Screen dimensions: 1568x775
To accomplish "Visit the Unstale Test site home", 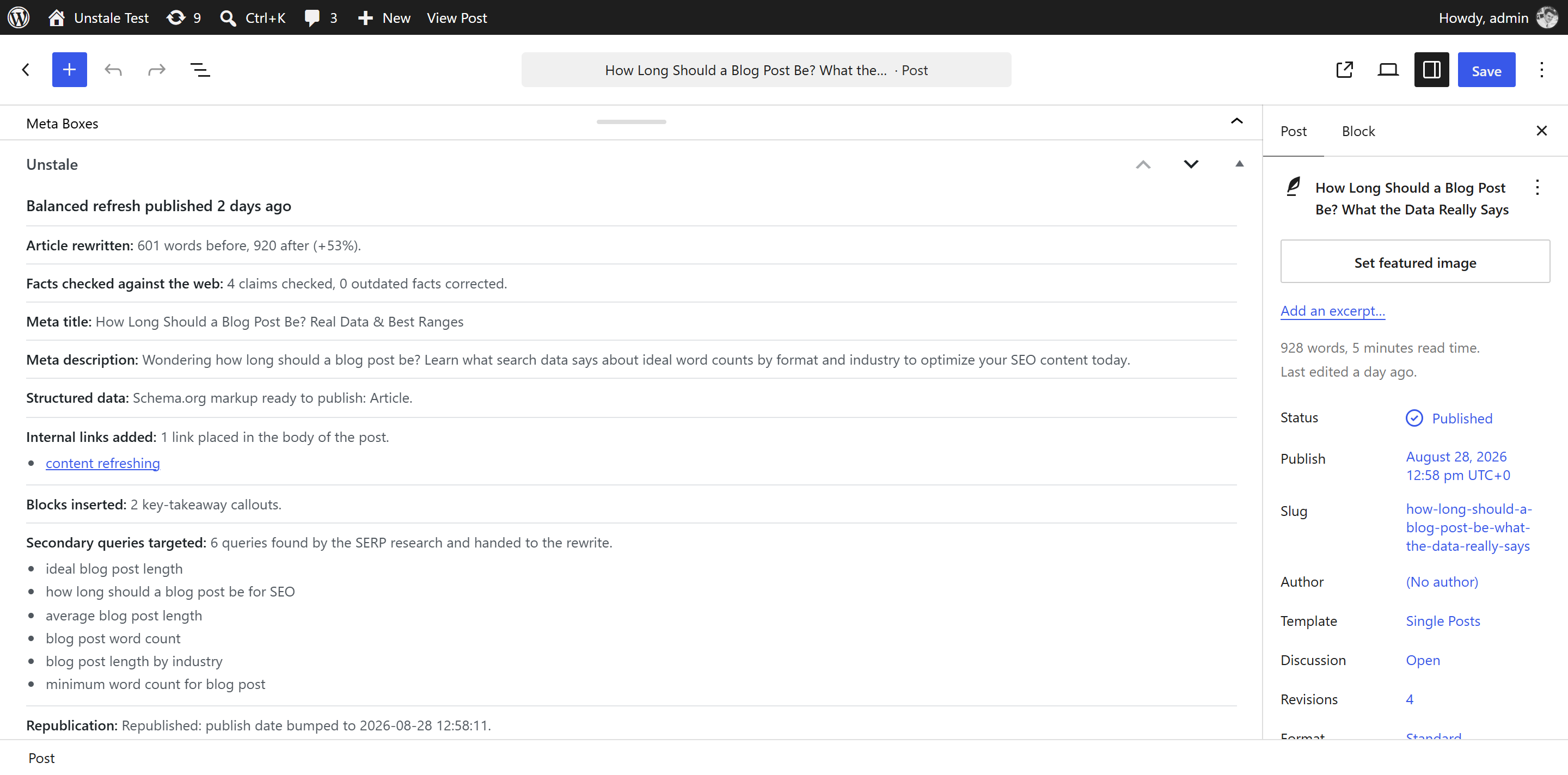I will coord(99,17).
